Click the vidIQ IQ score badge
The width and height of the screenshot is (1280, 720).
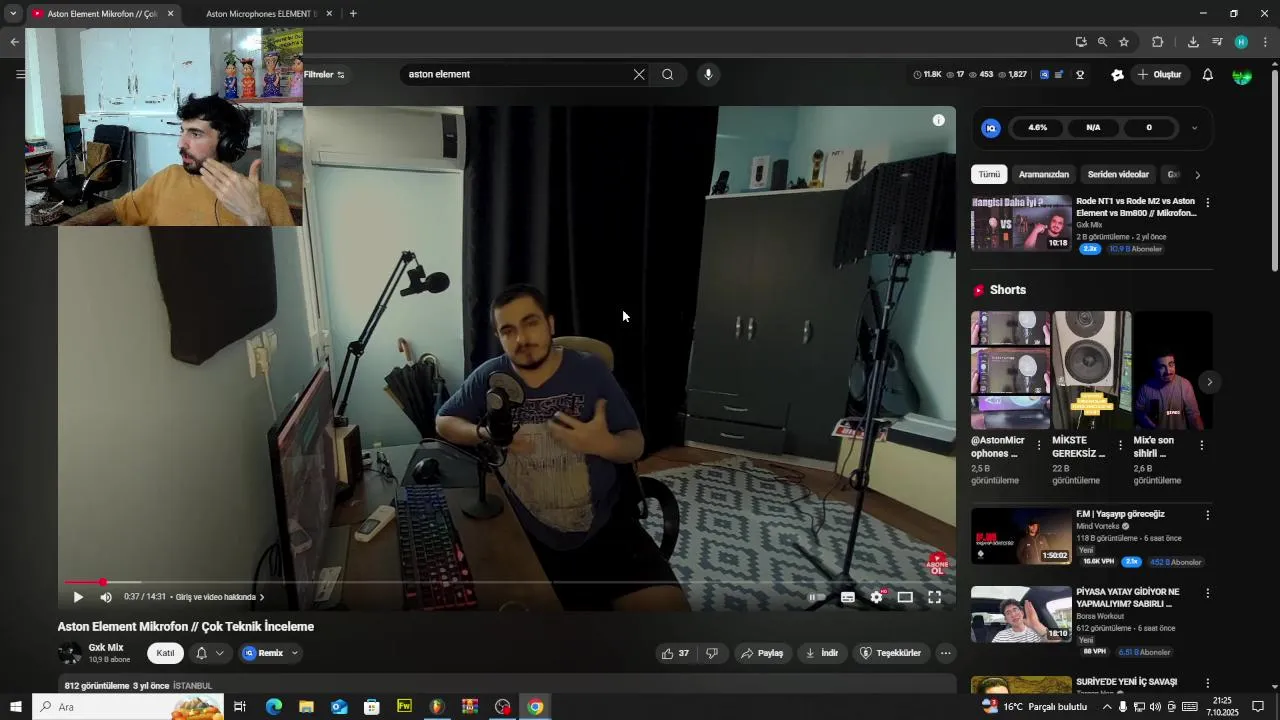991,128
